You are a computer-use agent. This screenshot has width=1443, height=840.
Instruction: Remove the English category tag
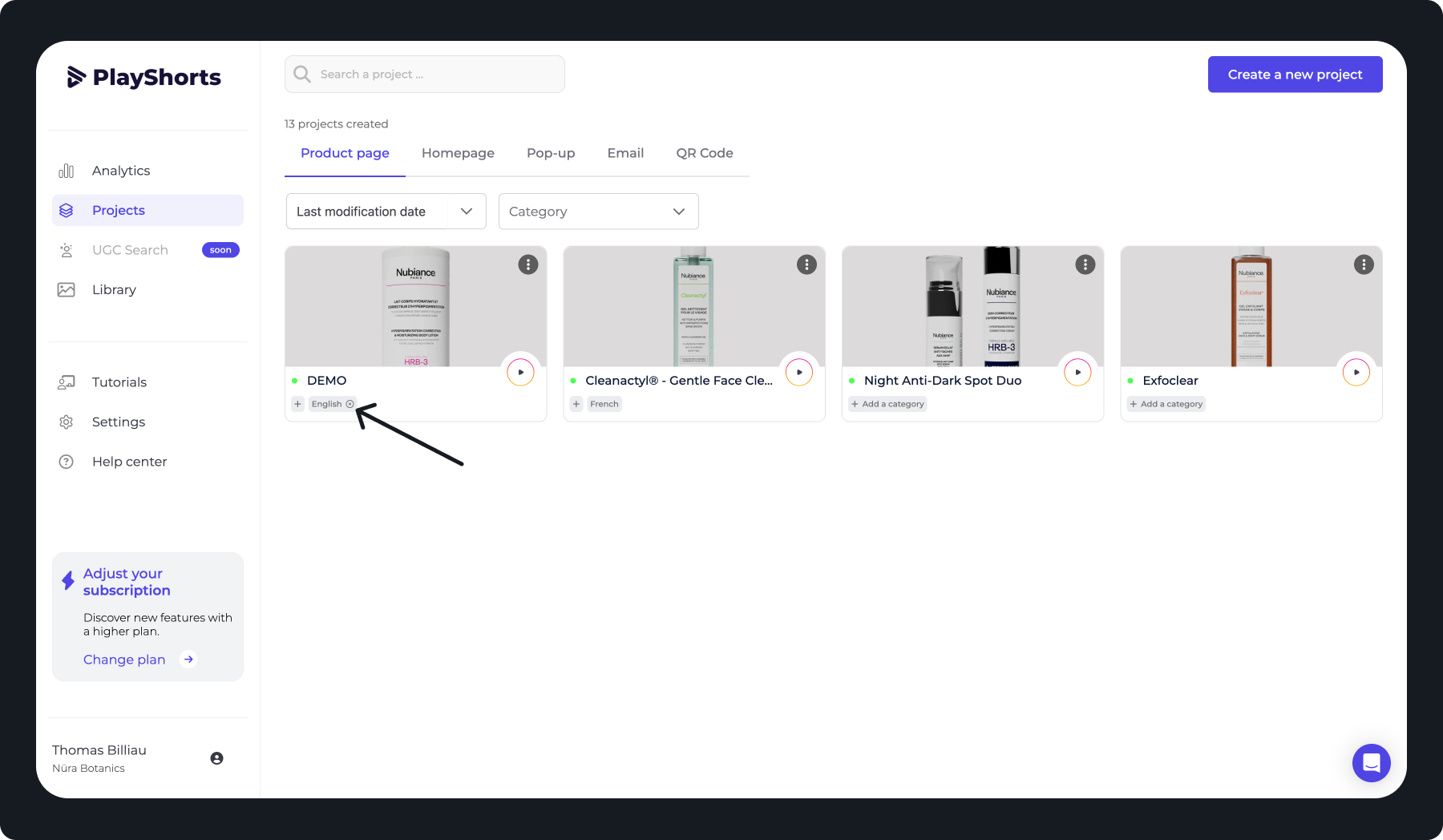[x=350, y=404]
